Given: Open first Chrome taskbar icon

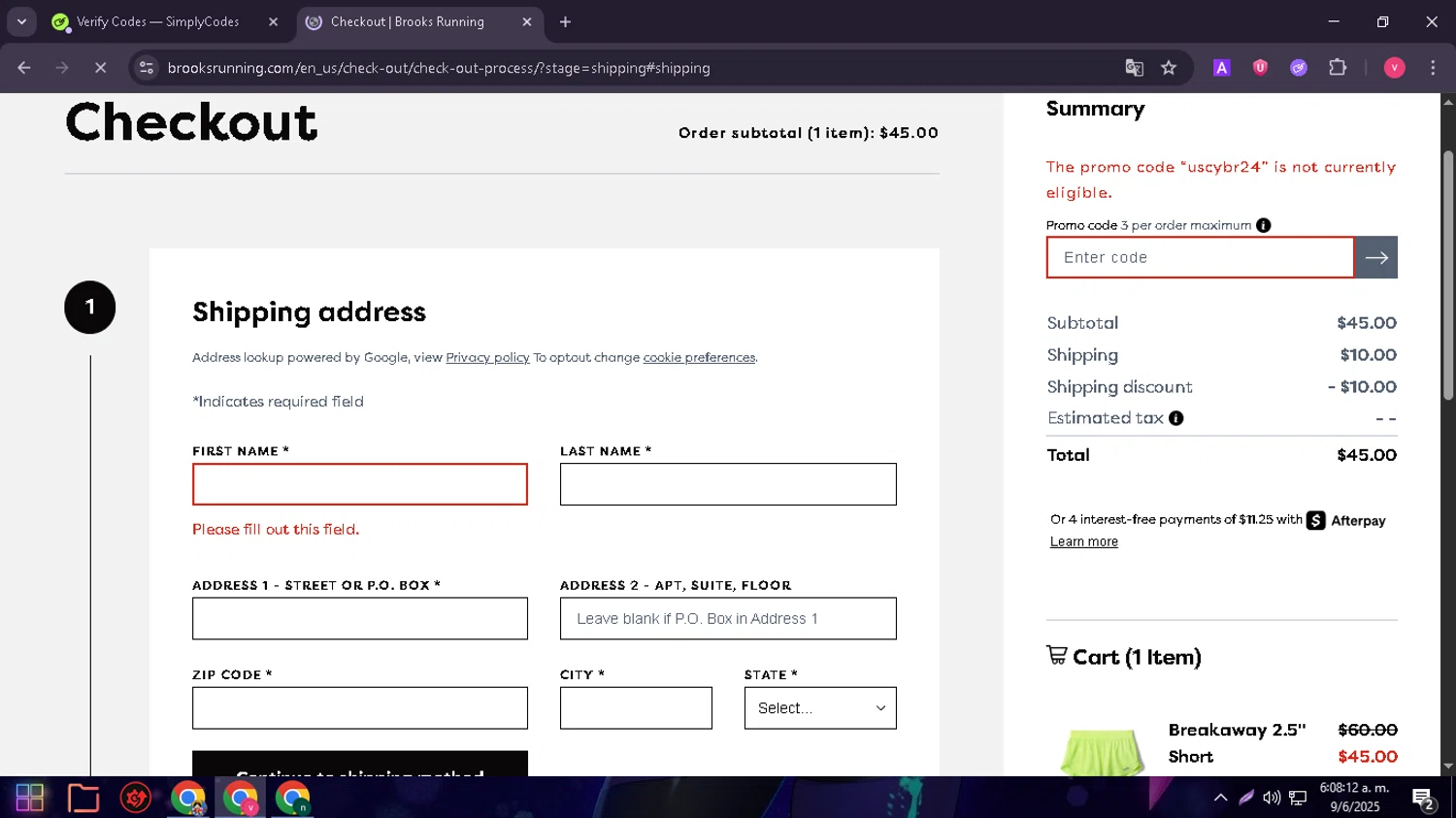Looking at the screenshot, I should coord(188,798).
